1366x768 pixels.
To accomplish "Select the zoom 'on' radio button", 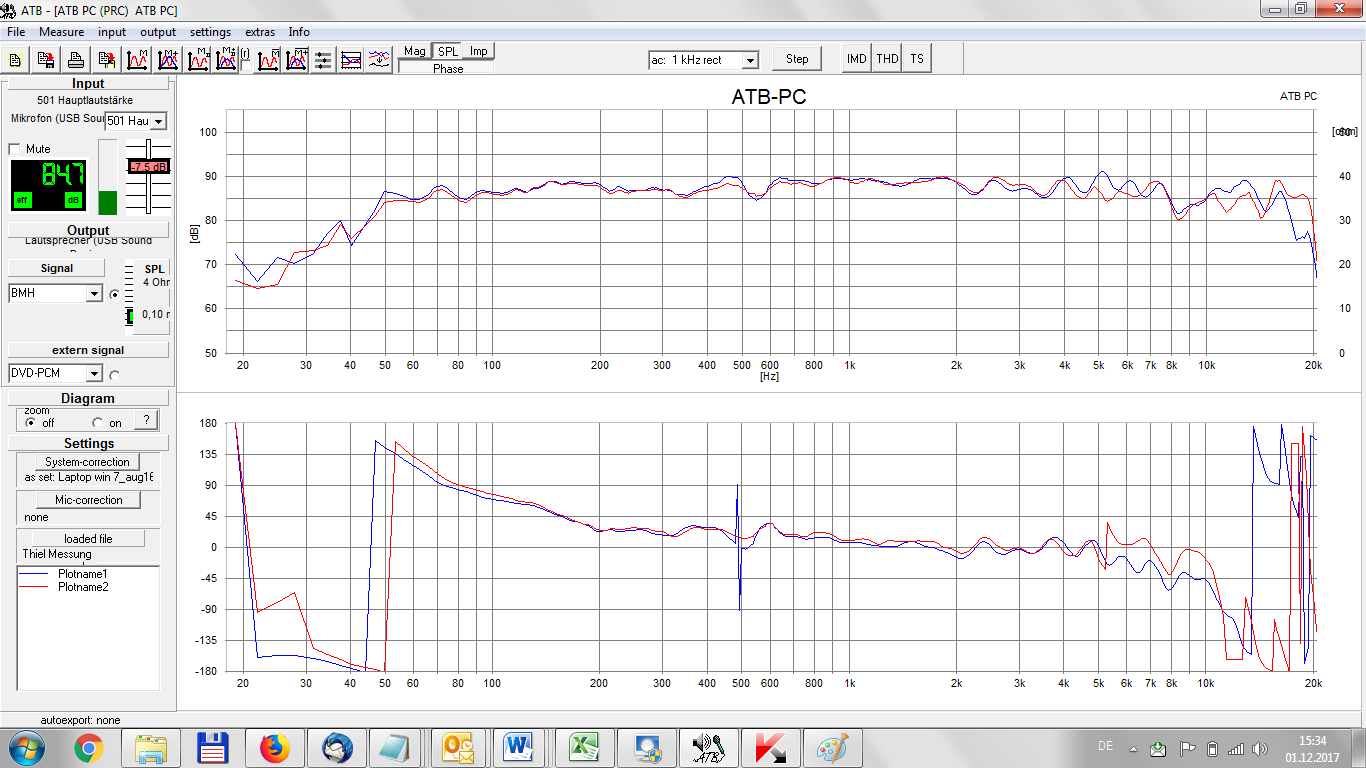I will point(97,423).
